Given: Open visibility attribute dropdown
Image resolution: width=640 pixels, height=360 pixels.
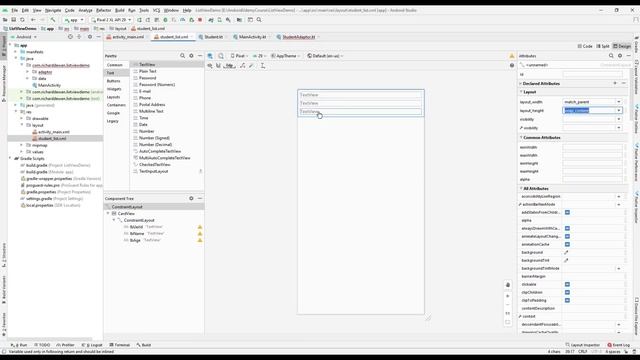Looking at the screenshot, I should (619, 119).
